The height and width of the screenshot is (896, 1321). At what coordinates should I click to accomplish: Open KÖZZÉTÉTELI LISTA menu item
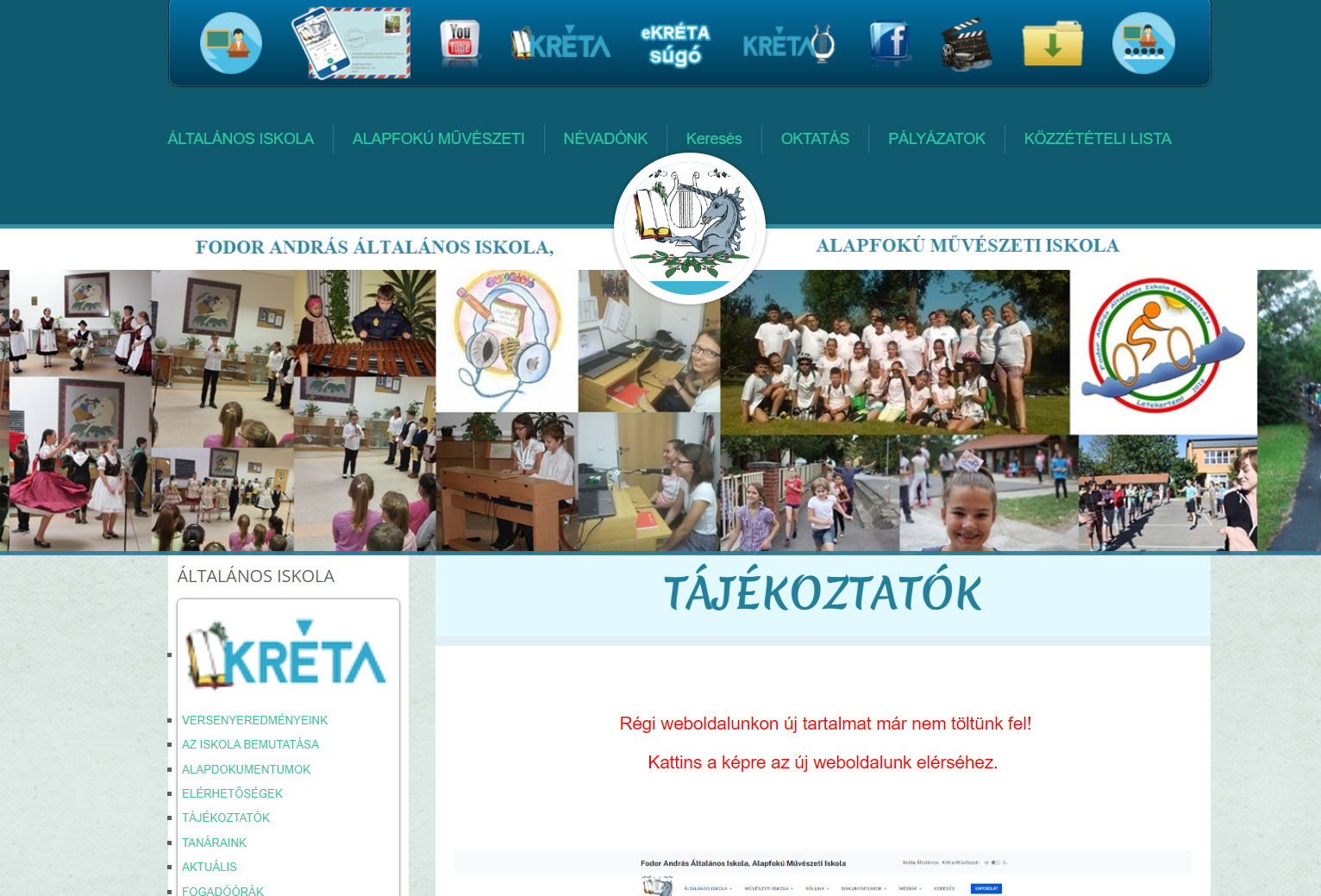(1098, 139)
